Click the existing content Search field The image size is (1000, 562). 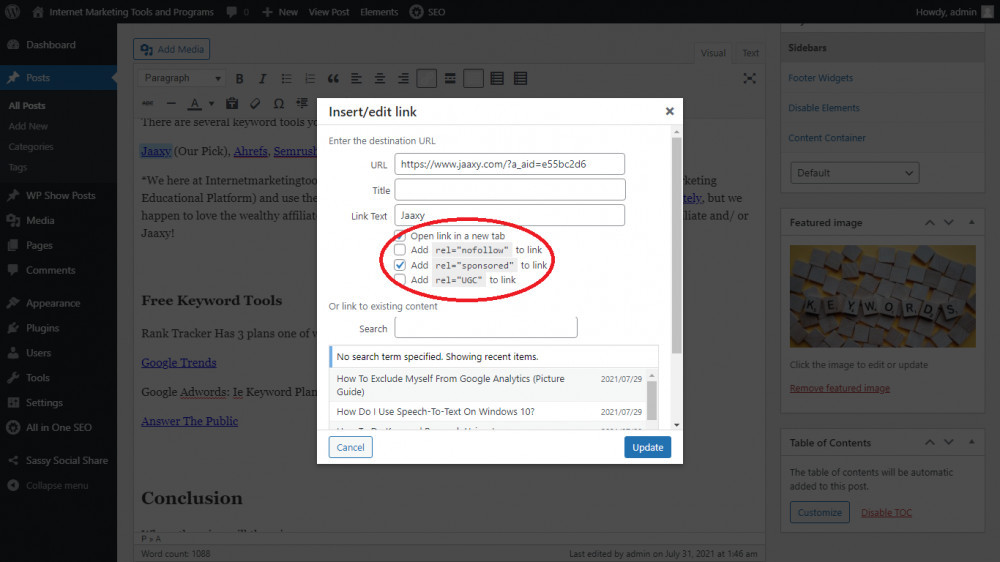[486, 328]
